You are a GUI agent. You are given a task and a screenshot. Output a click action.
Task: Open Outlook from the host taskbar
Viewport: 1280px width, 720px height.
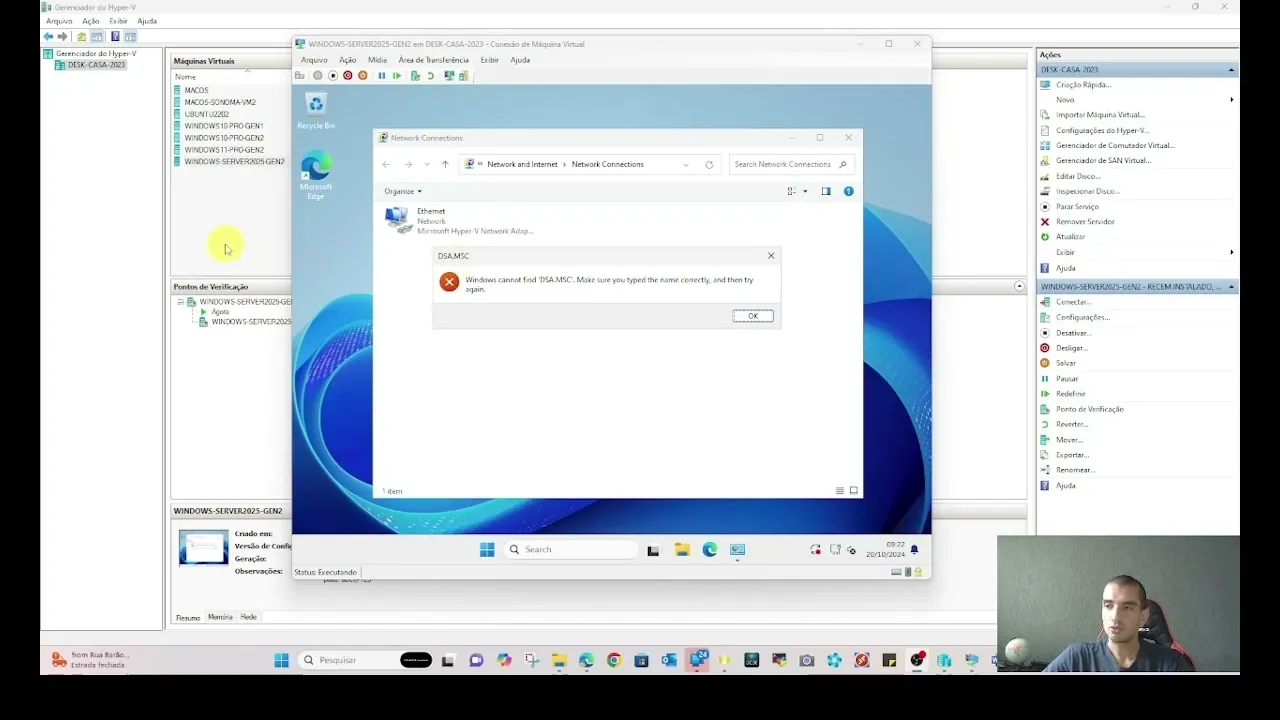pyautogui.click(x=669, y=660)
